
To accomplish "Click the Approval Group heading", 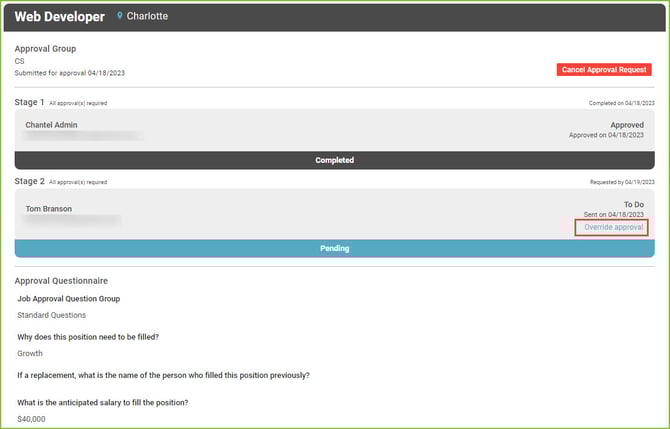I will click(45, 49).
